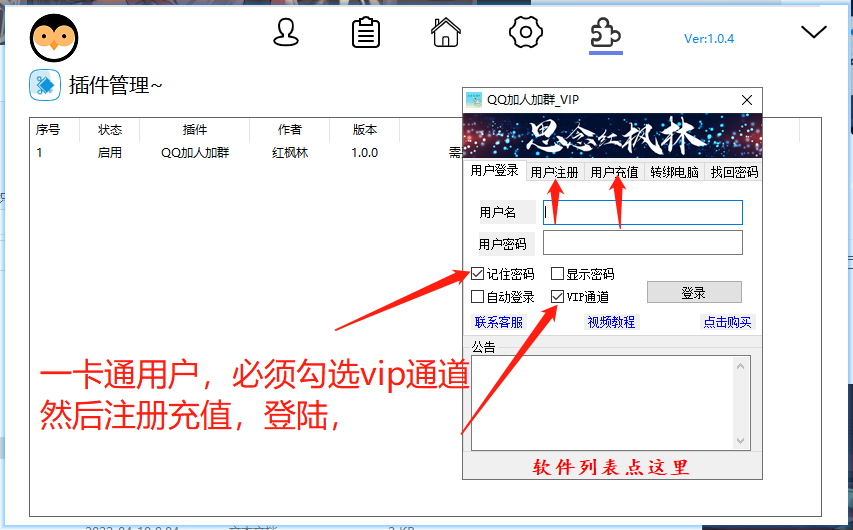Focus the 用户密码 input field
853x530 pixels.
click(x=642, y=243)
